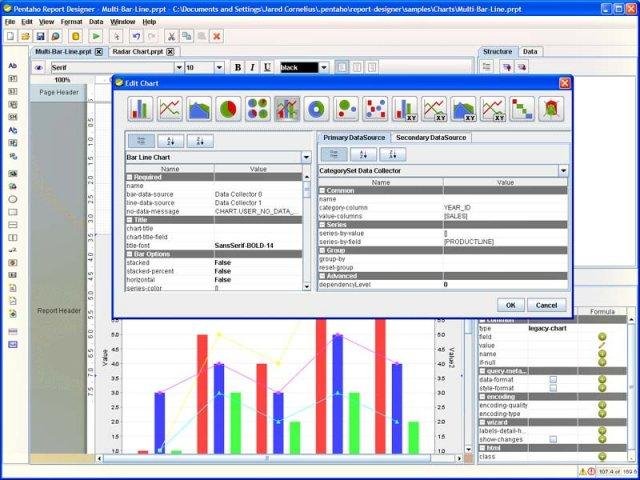This screenshot has width=640, height=480.
Task: Select the scatter plot chart icon
Action: [376, 109]
